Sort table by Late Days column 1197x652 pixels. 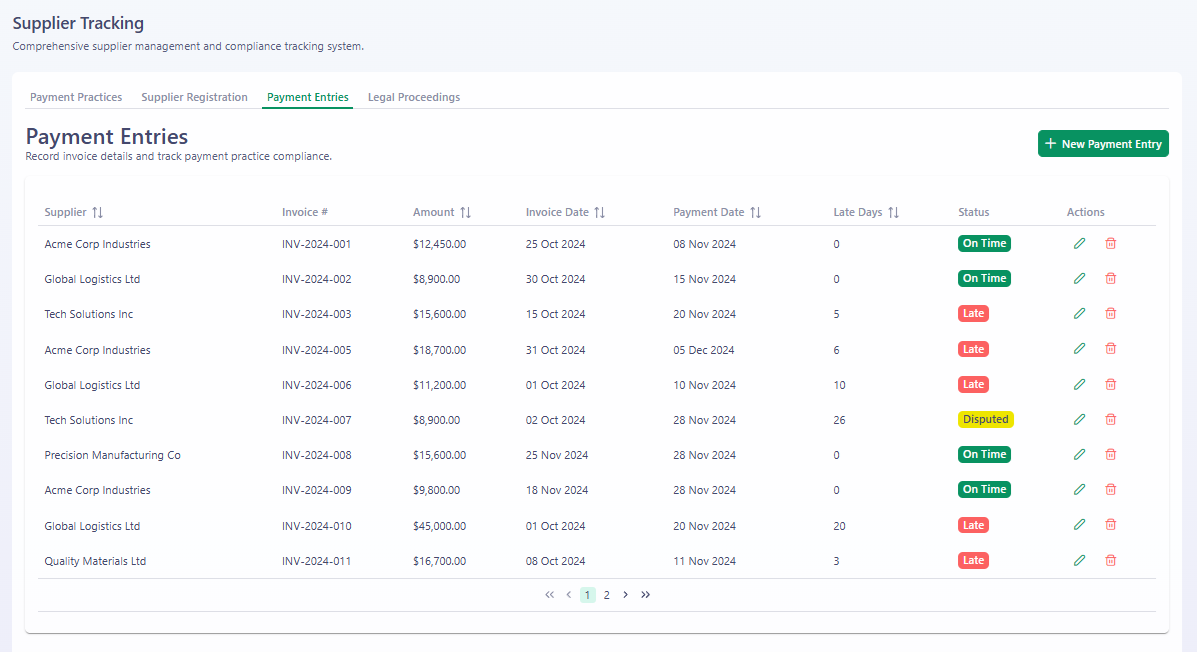tap(894, 213)
